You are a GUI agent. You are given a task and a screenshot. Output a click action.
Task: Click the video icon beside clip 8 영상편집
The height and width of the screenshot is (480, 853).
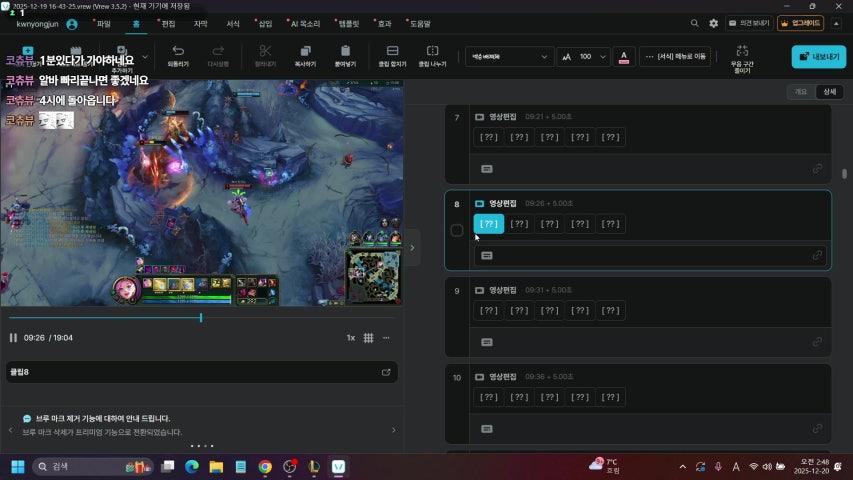click(x=479, y=204)
